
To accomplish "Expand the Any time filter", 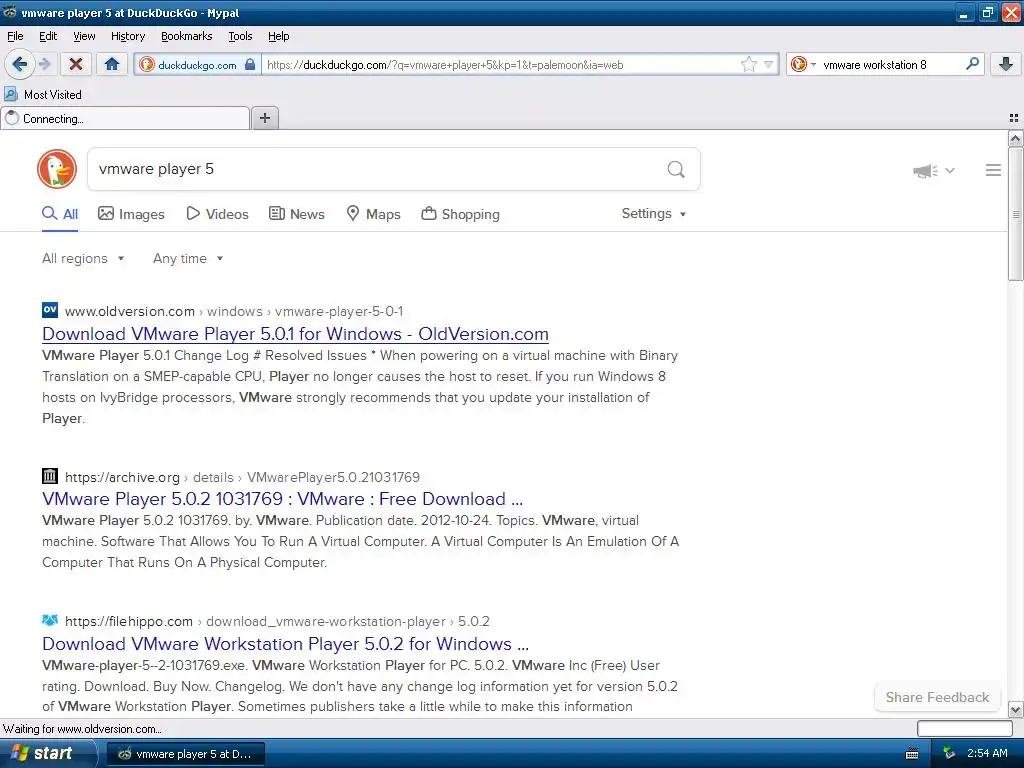I will pos(188,259).
